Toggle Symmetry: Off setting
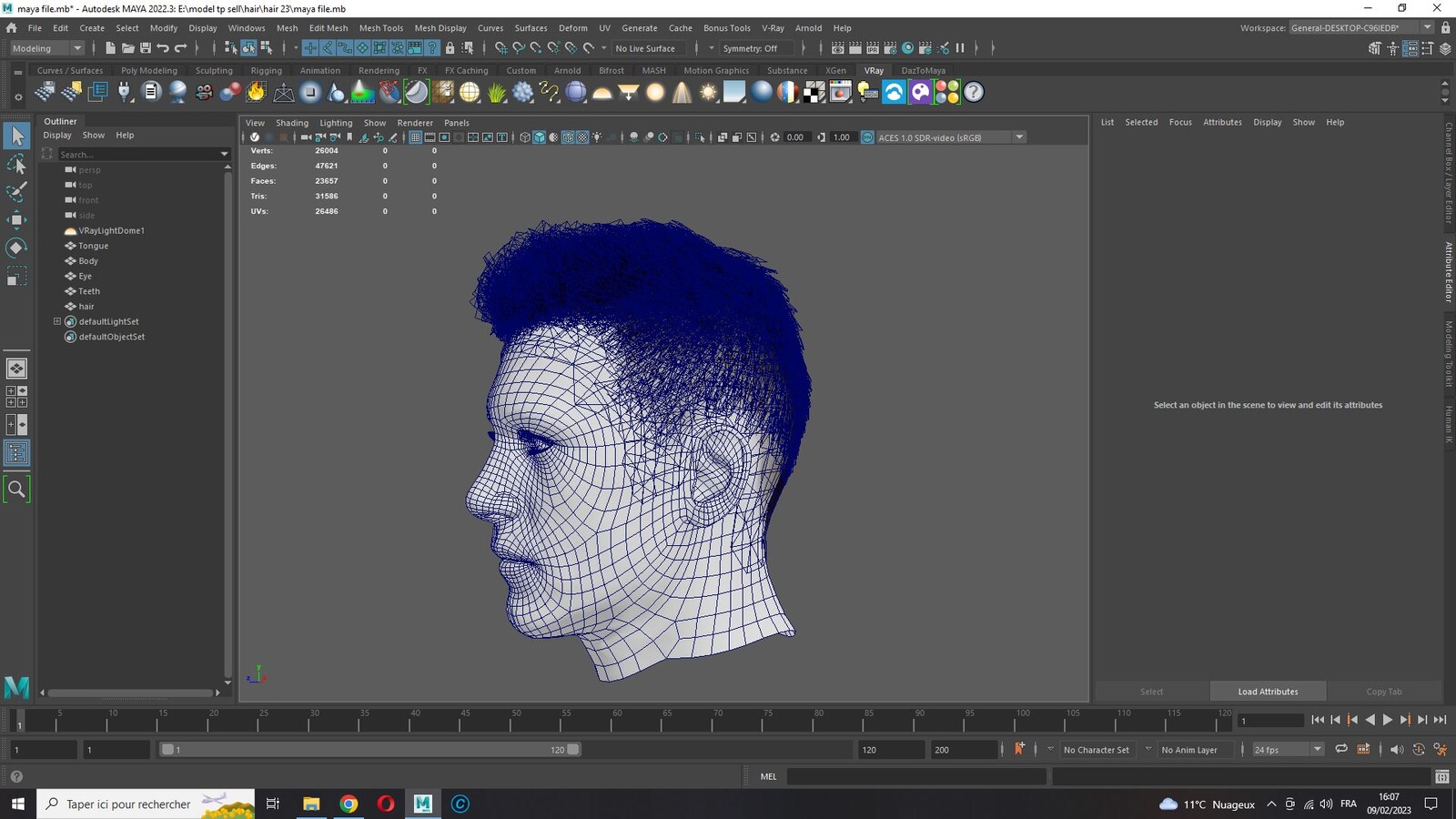The width and height of the screenshot is (1456, 819). click(x=750, y=48)
